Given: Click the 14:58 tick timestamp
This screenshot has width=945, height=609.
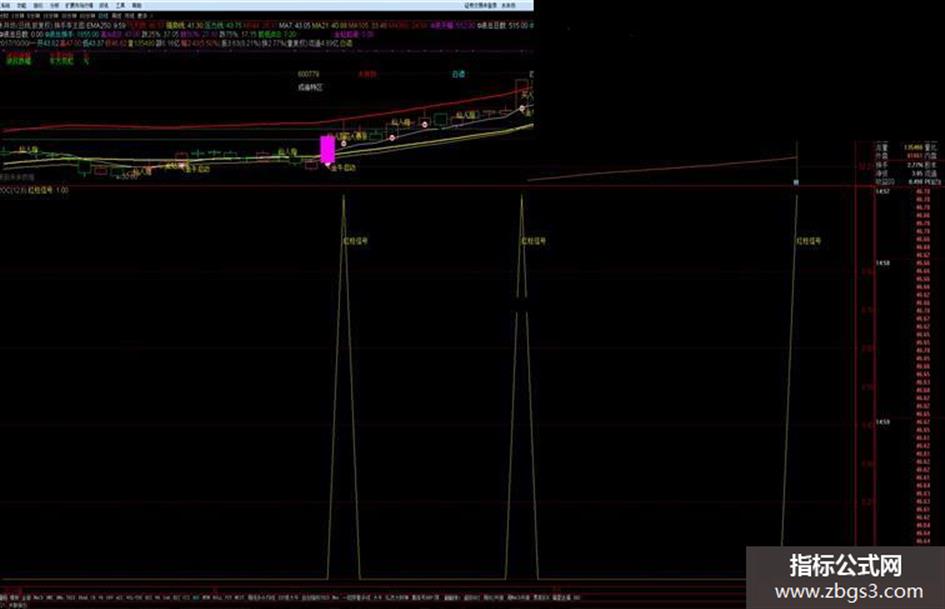Looking at the screenshot, I should (882, 263).
